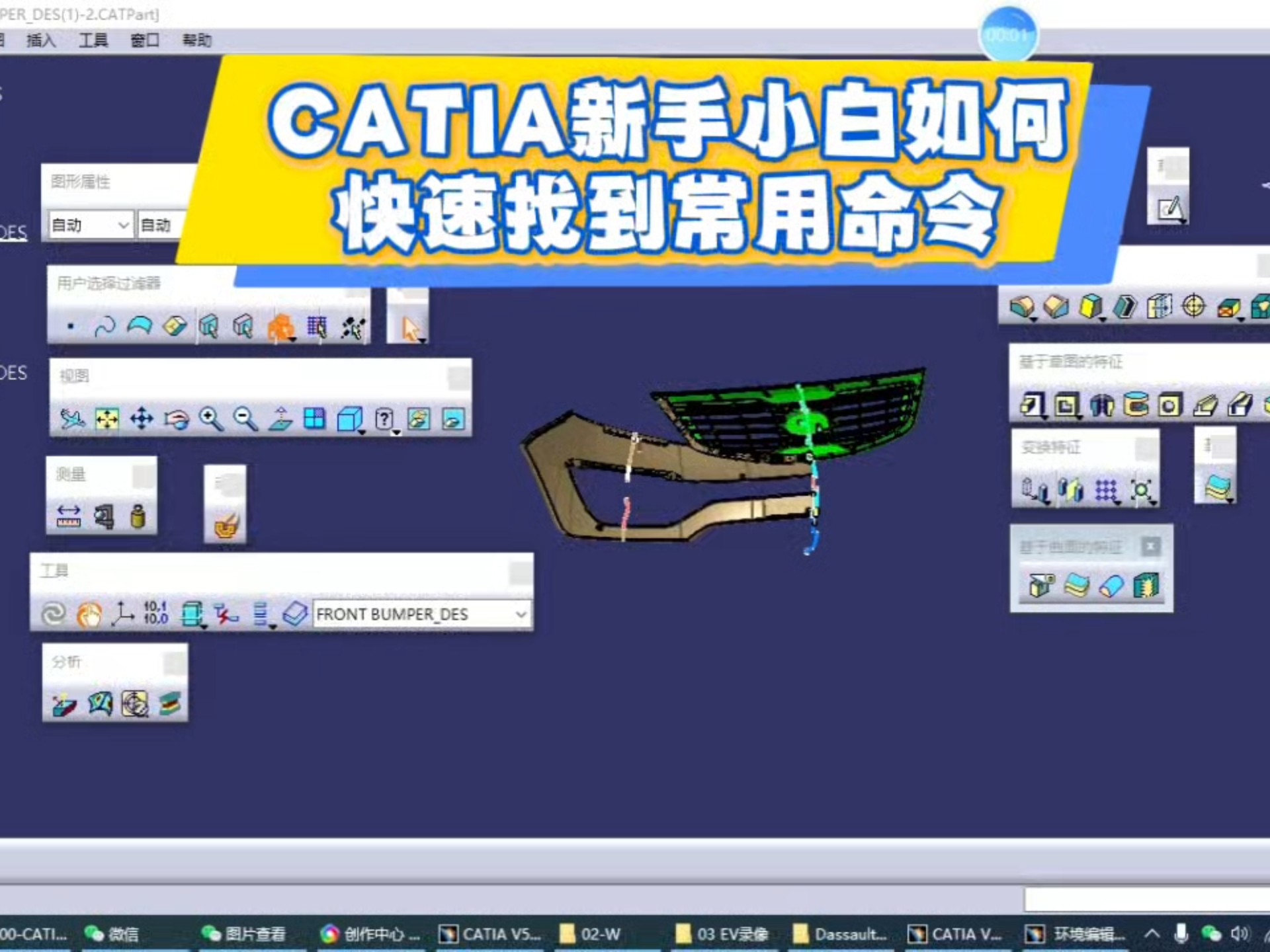Click the Thread/Tap target icon
Viewport: 1270px width, 952px height.
click(1193, 307)
